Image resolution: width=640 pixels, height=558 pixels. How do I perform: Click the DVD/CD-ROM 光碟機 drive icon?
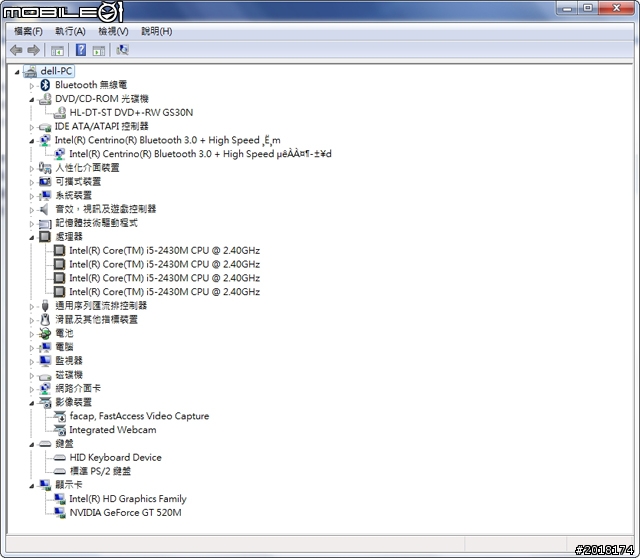coord(45,99)
